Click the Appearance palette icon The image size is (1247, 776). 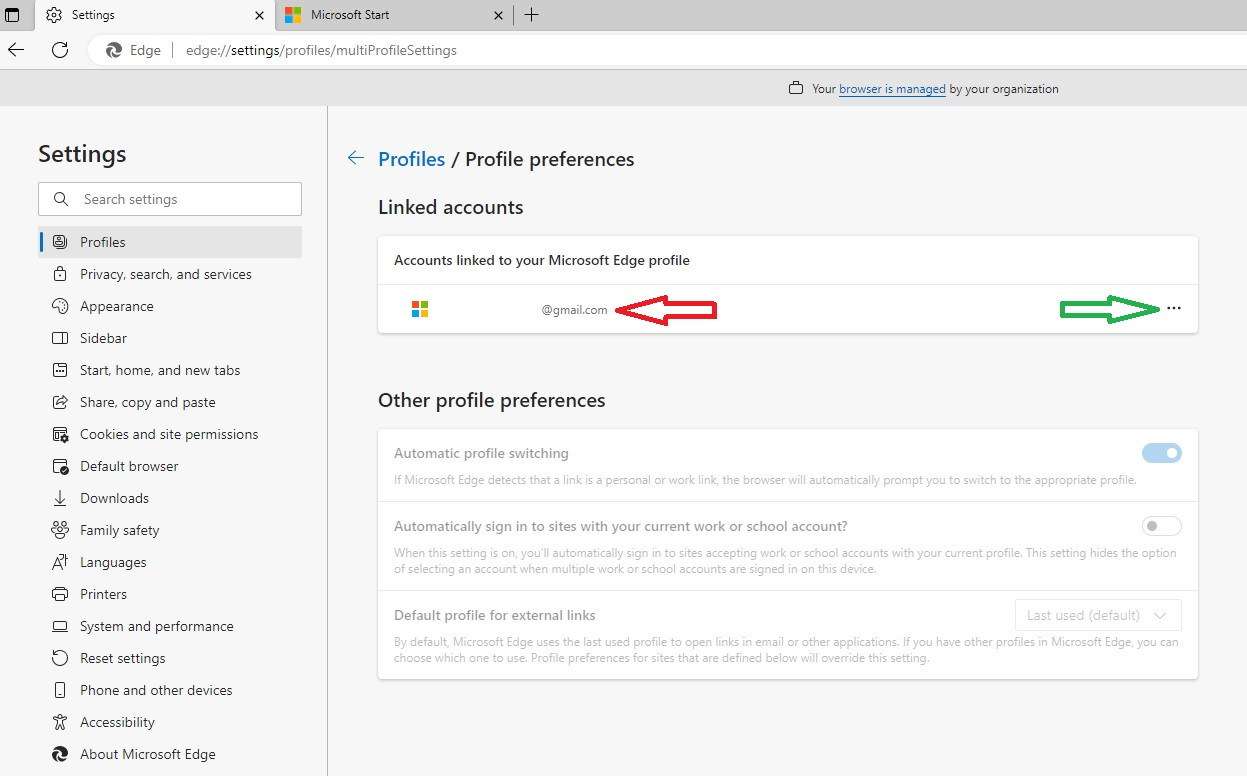[x=60, y=306]
